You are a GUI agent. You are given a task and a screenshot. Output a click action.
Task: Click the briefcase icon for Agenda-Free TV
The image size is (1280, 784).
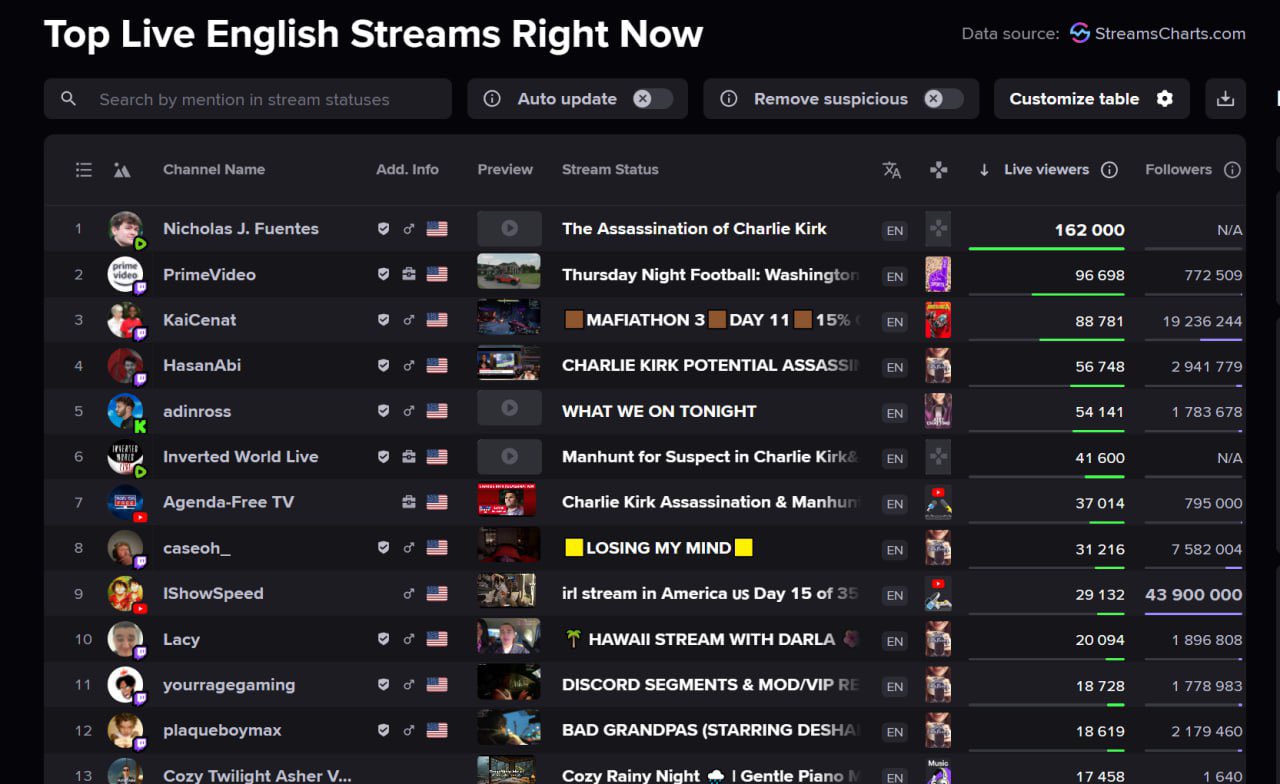409,503
